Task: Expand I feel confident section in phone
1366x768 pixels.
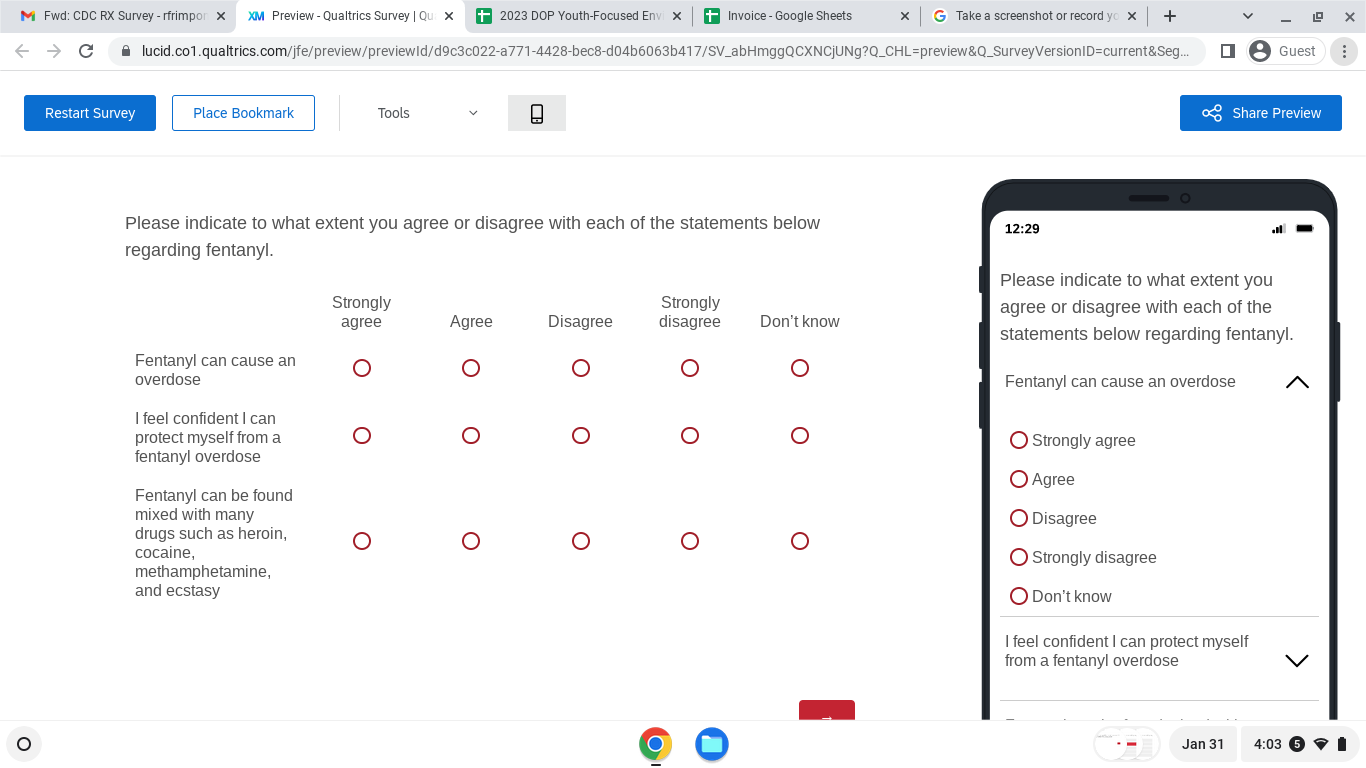Action: coord(1296,660)
